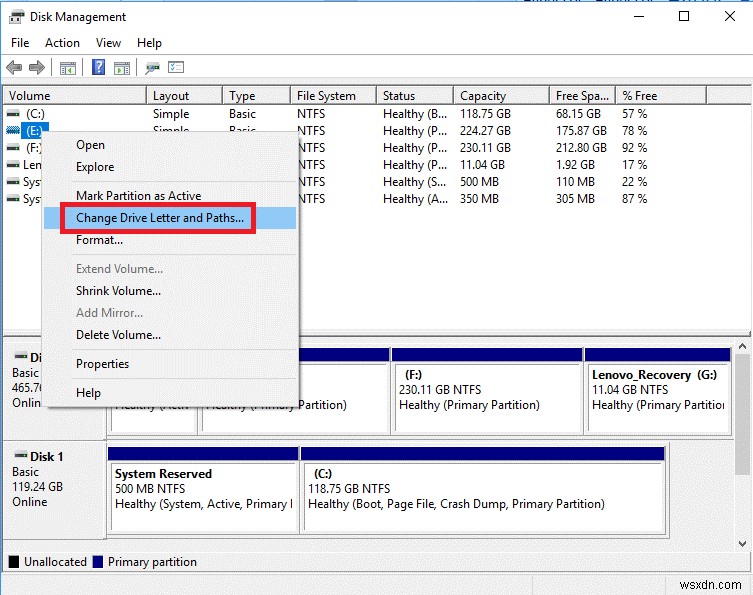Click the blue Primary partition legend swatch
The width and height of the screenshot is (753, 595).
[x=97, y=562]
